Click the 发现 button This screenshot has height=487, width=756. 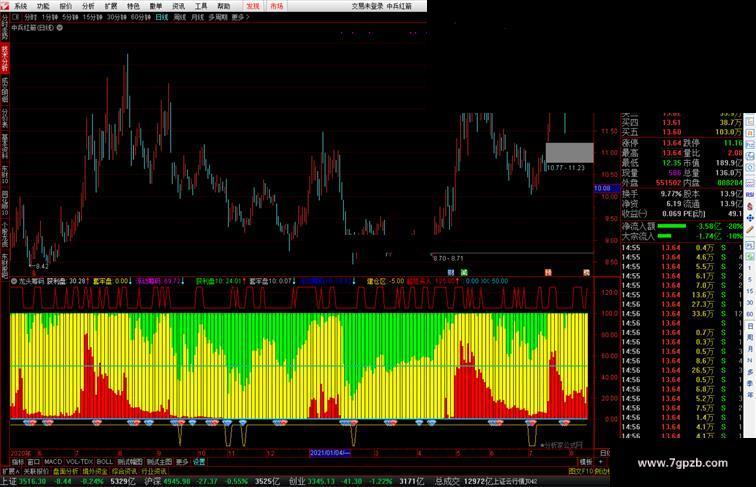[253, 6]
